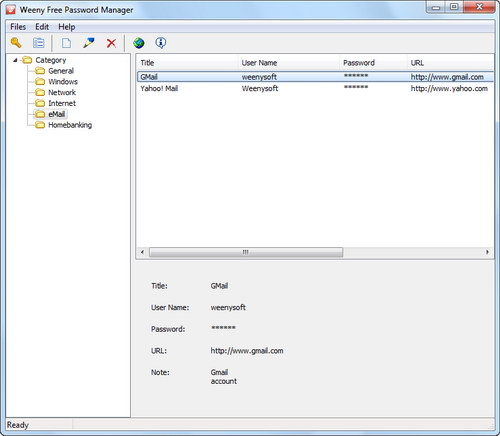Select the Yahoo! Mail entry row
500x436 pixels.
[315, 88]
